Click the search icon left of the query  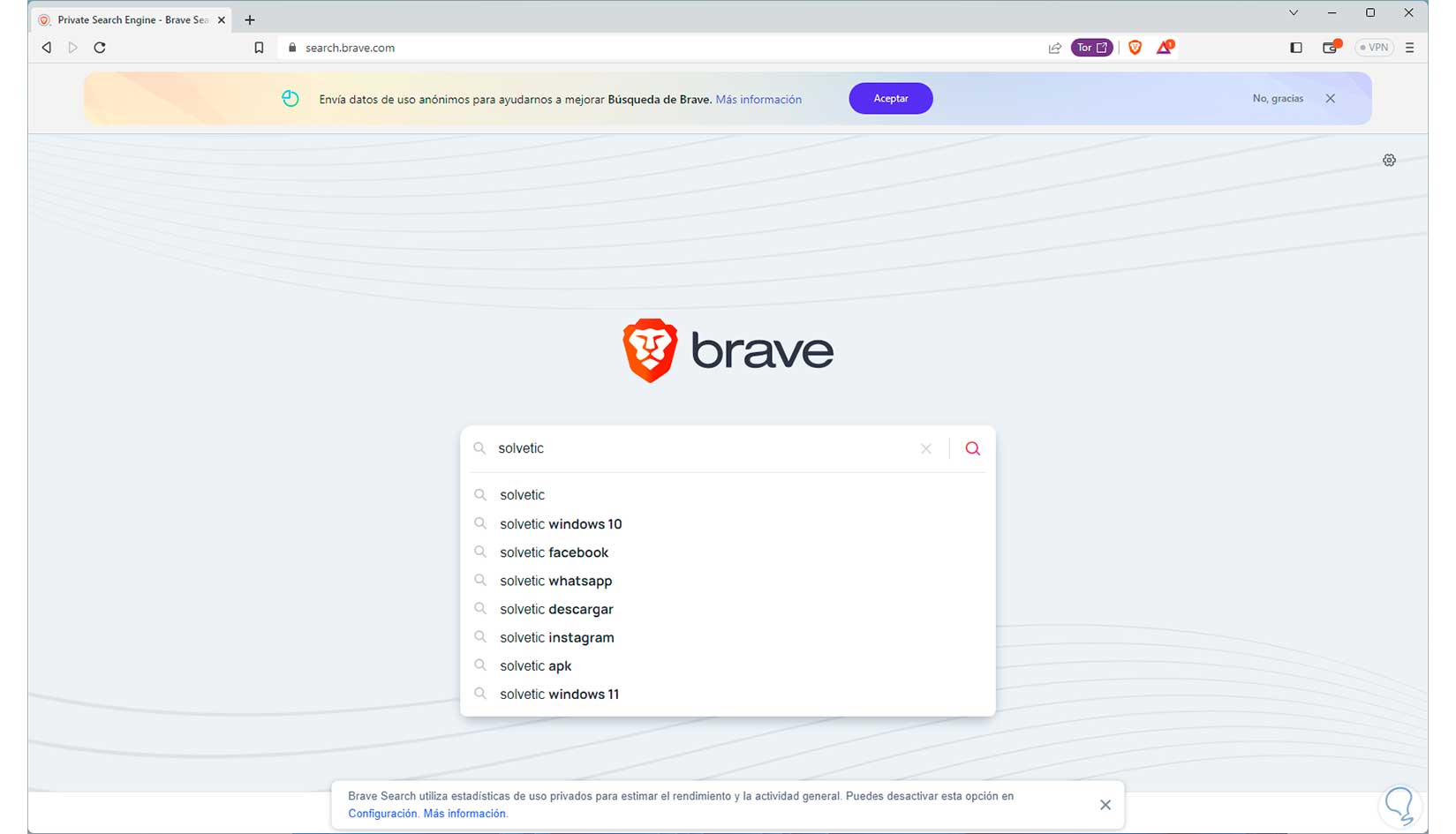tap(479, 448)
